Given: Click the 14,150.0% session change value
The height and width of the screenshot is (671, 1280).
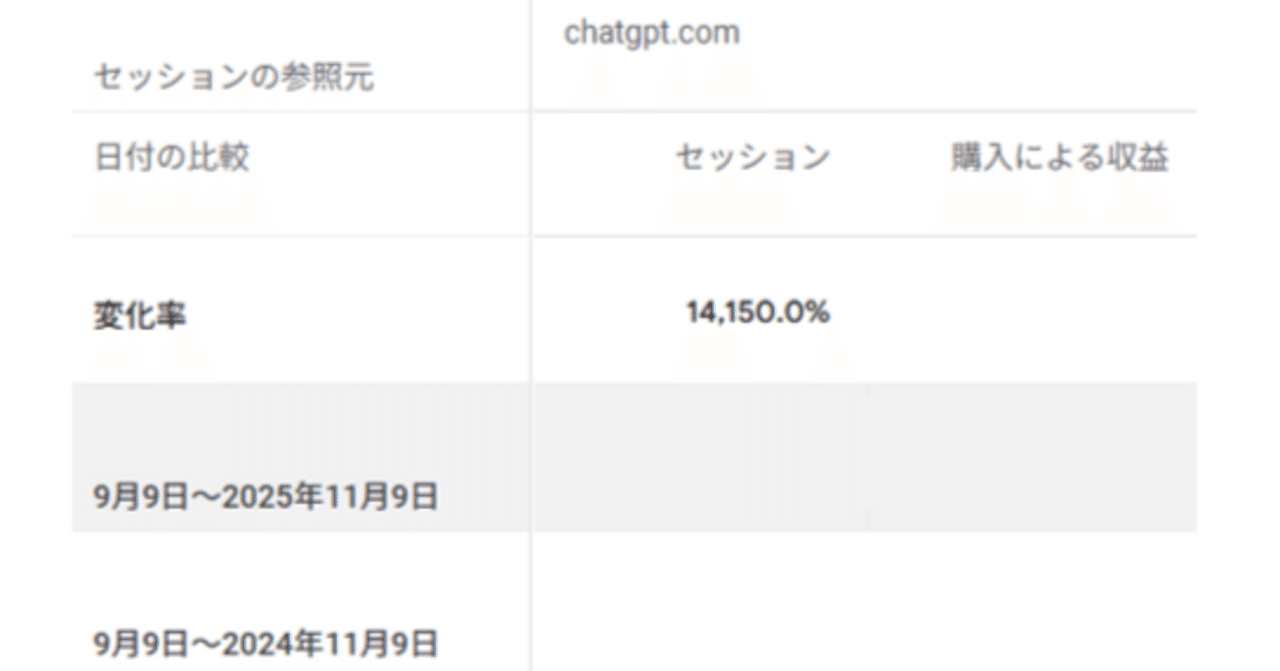Looking at the screenshot, I should point(758,313).
